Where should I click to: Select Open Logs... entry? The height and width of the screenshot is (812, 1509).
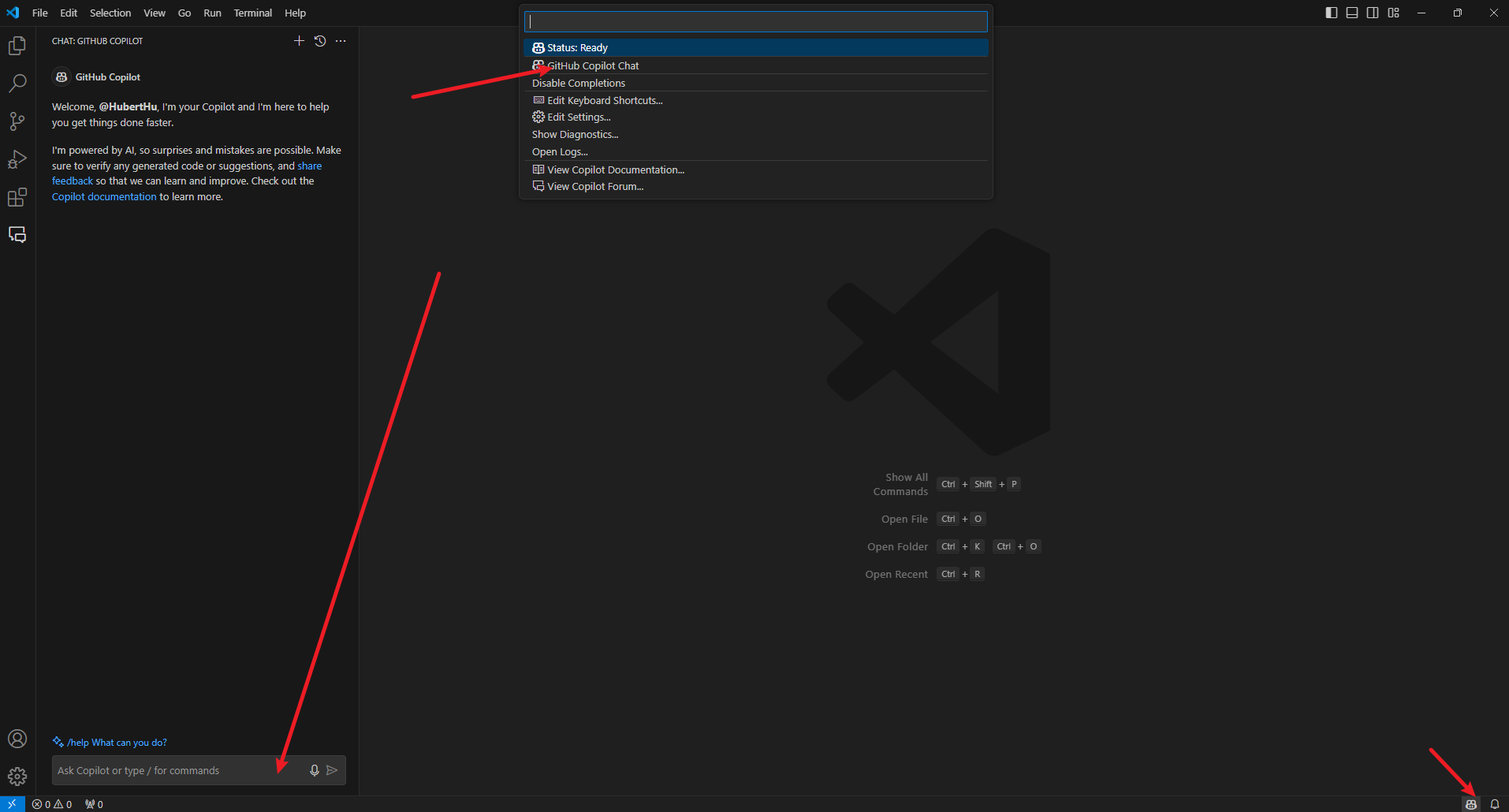pos(755,151)
